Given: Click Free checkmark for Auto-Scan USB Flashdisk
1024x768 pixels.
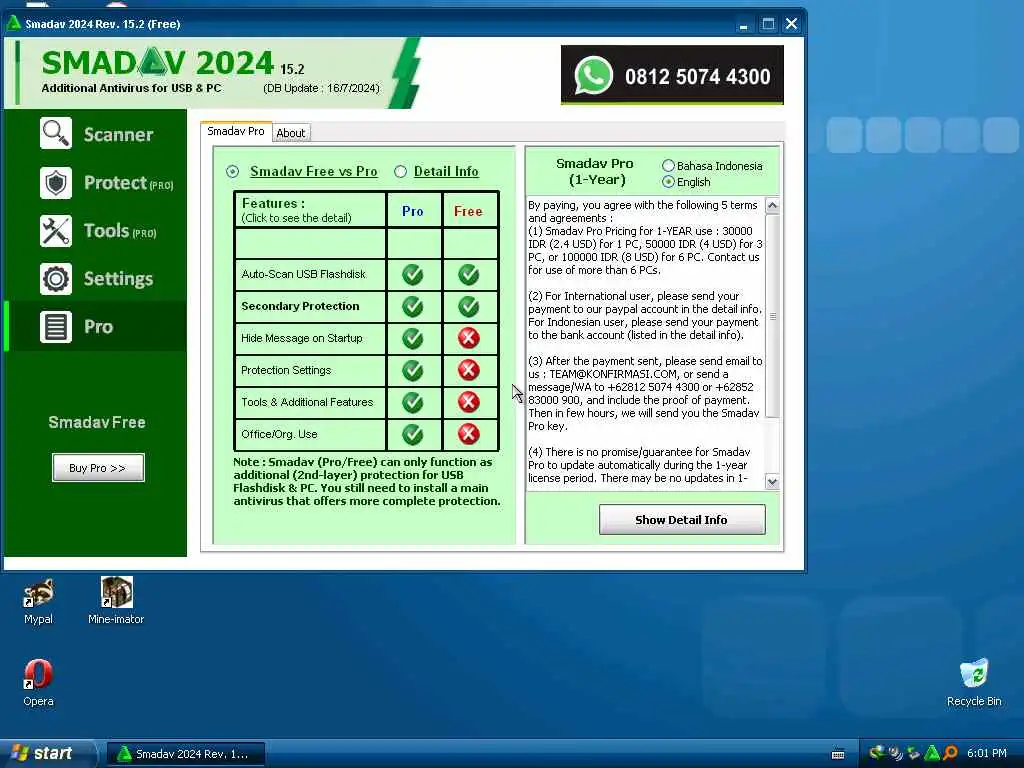Looking at the screenshot, I should pyautogui.click(x=468, y=275).
